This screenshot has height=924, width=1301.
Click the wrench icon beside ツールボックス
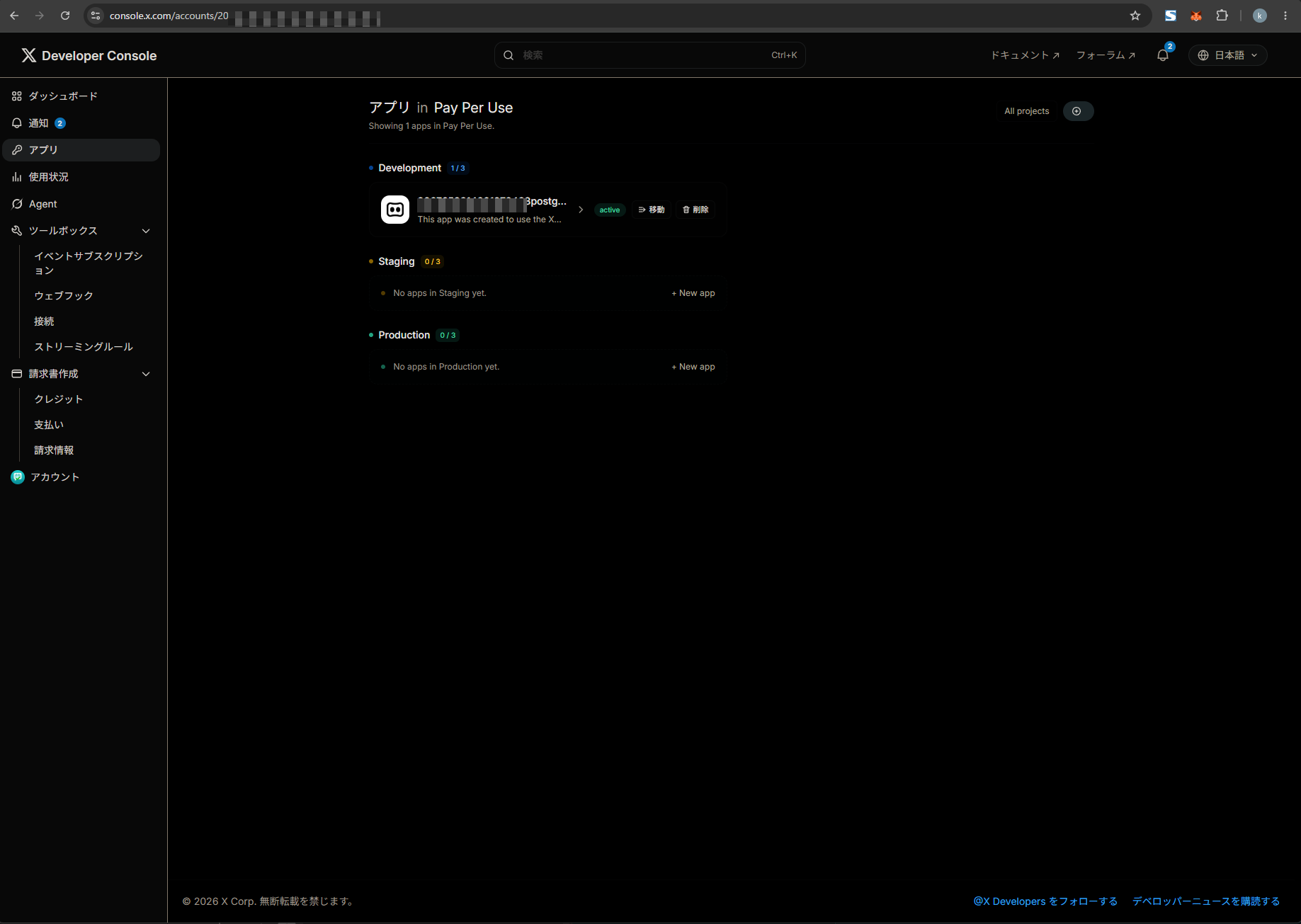pyautogui.click(x=17, y=231)
